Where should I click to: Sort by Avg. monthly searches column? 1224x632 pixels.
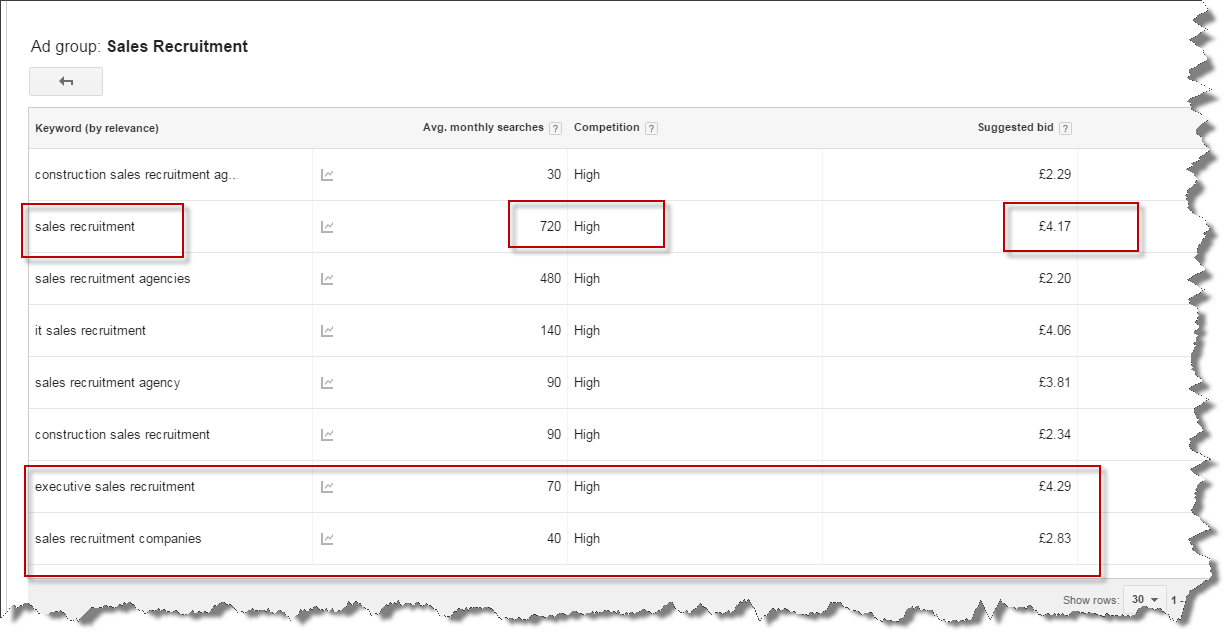(x=483, y=128)
